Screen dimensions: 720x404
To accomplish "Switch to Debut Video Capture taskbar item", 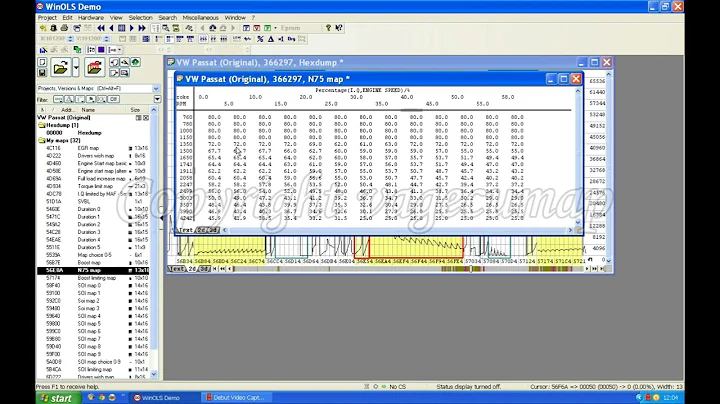I will [x=238, y=398].
